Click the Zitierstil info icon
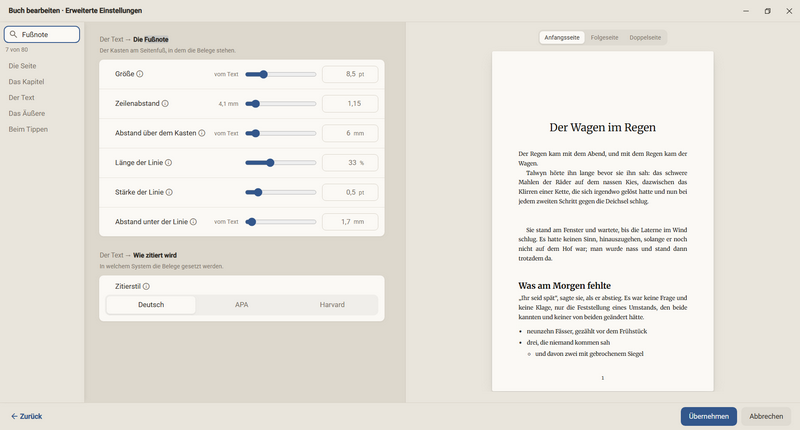This screenshot has width=800, height=430. 146,287
